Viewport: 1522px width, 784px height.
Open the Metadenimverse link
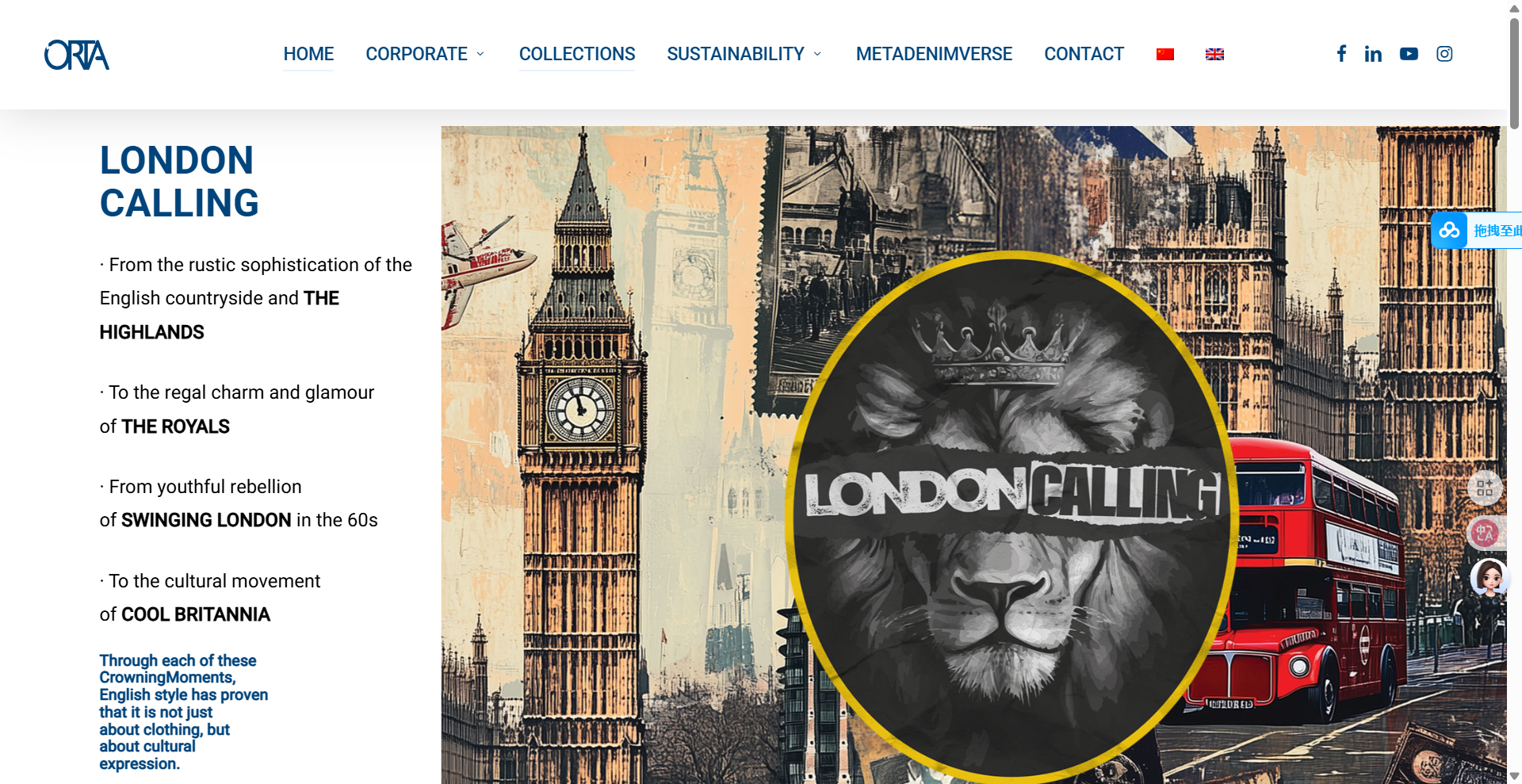point(934,54)
